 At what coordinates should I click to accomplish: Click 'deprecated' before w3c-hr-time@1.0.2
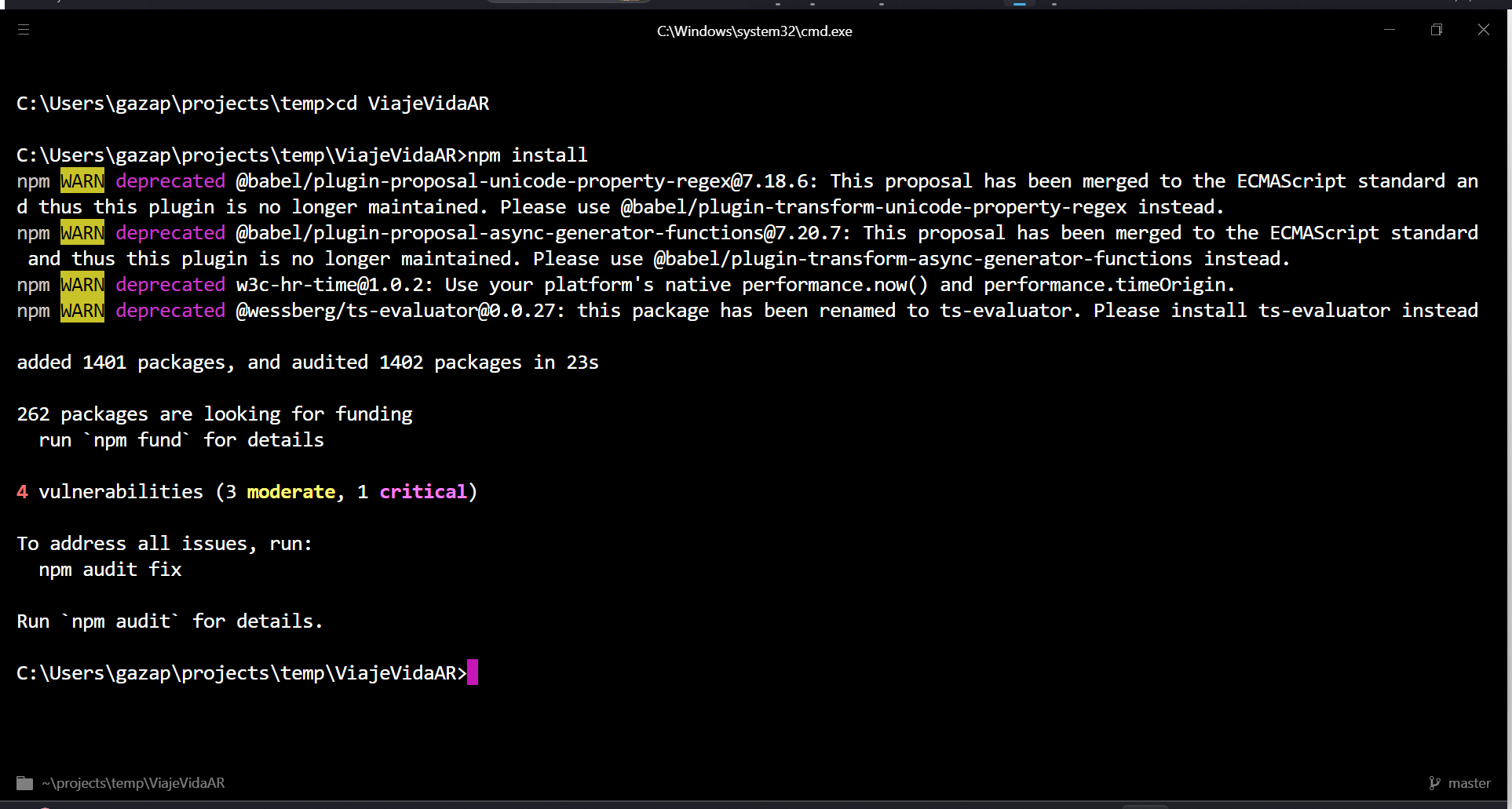pyautogui.click(x=170, y=285)
